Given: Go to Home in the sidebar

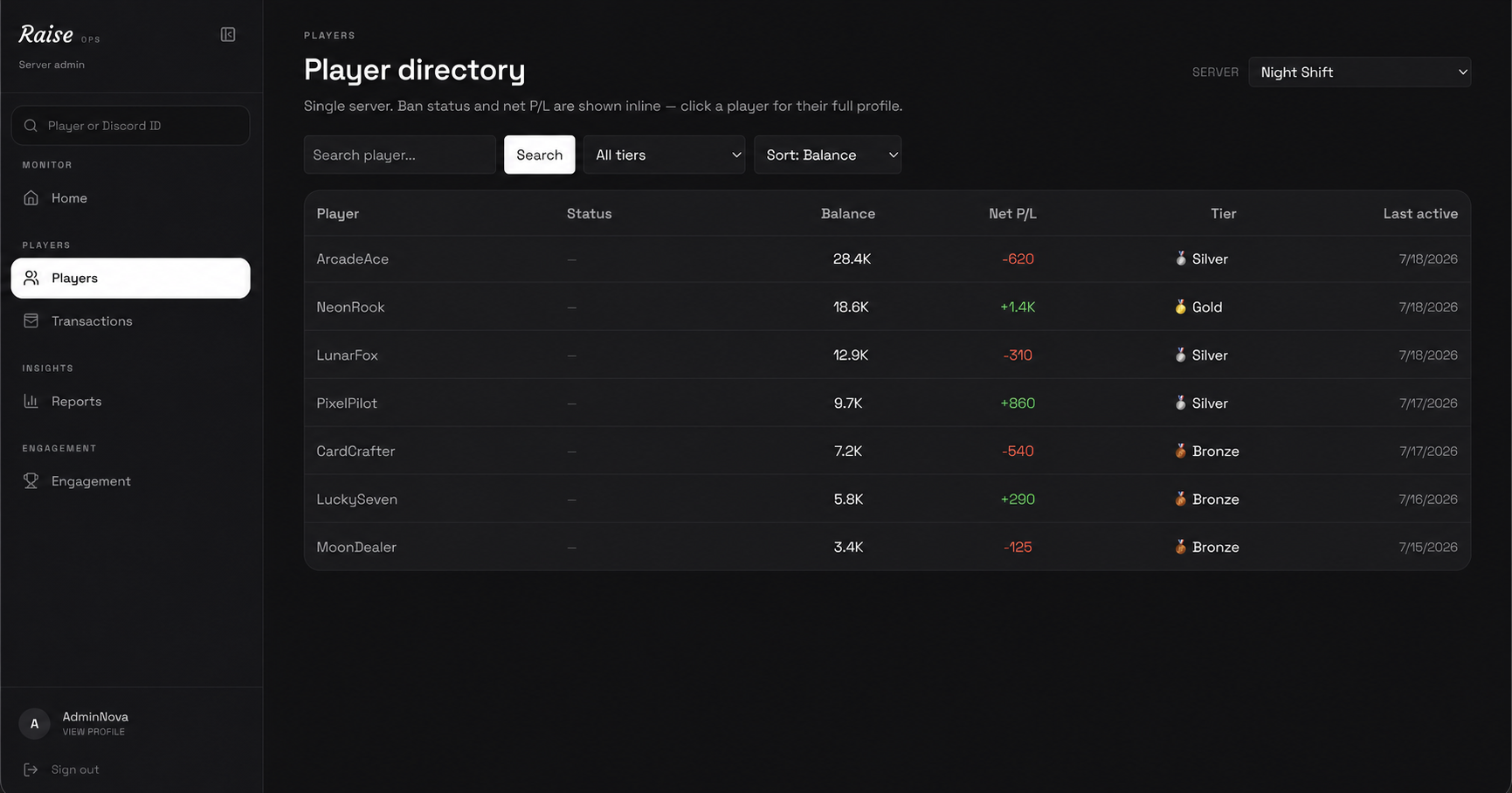Looking at the screenshot, I should coord(130,197).
